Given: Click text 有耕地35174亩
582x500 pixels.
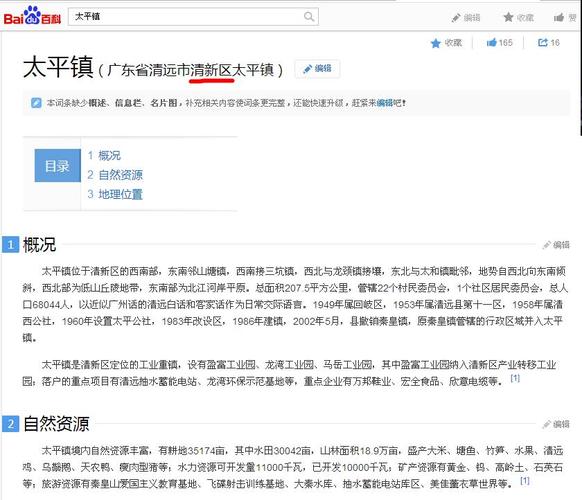Looking at the screenshot, I should click(191, 451).
